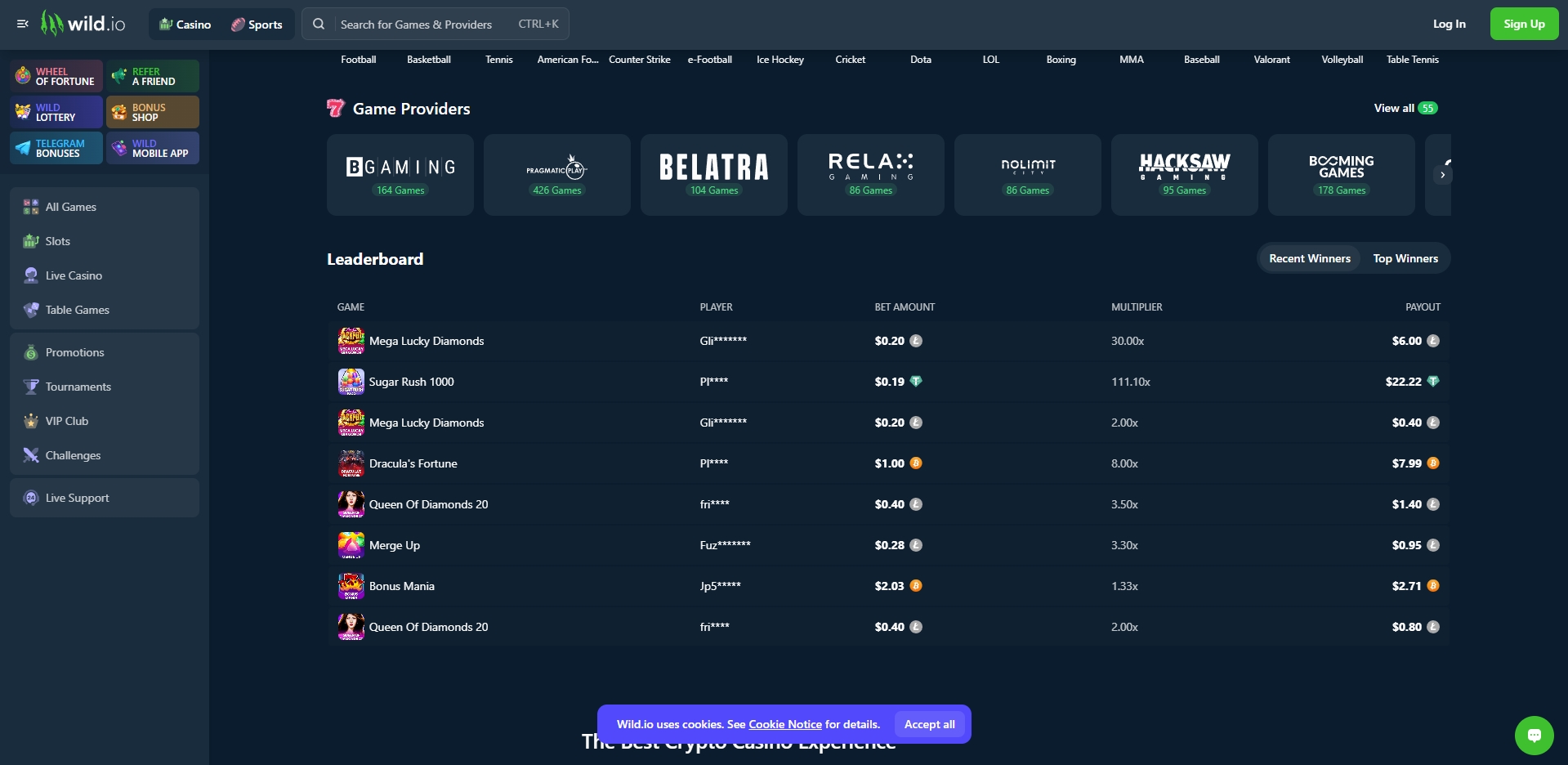Image resolution: width=1568 pixels, height=765 pixels.
Task: Click the Live Casino sidebar icon
Action: (31, 275)
